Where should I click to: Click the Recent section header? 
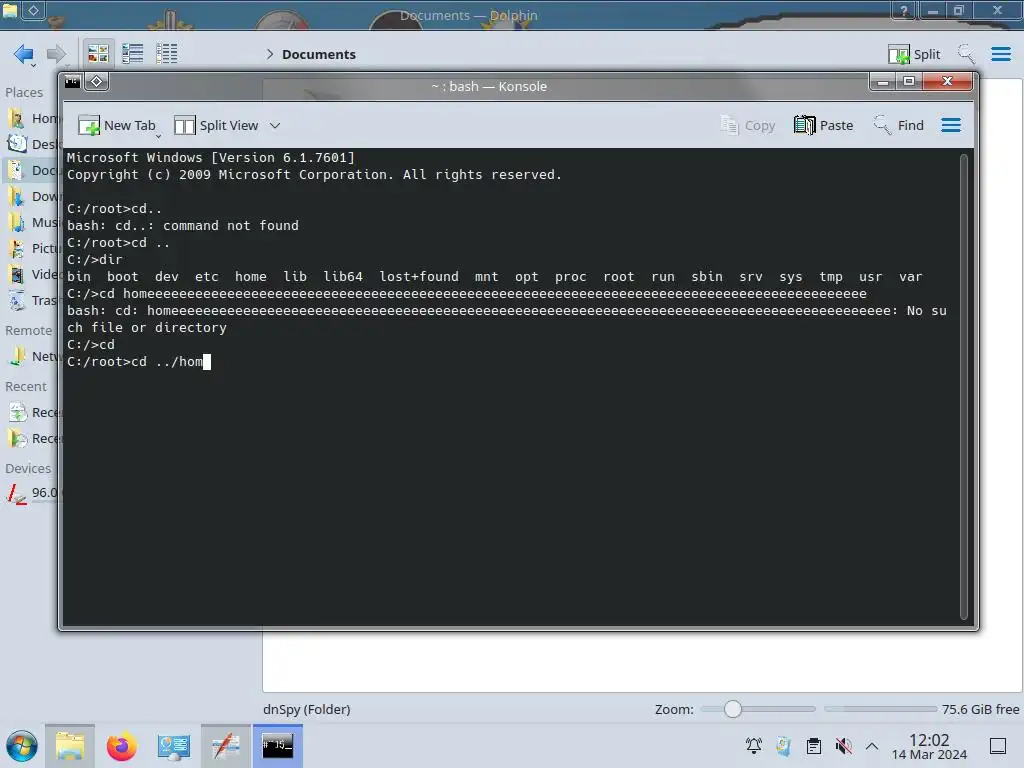(26, 387)
